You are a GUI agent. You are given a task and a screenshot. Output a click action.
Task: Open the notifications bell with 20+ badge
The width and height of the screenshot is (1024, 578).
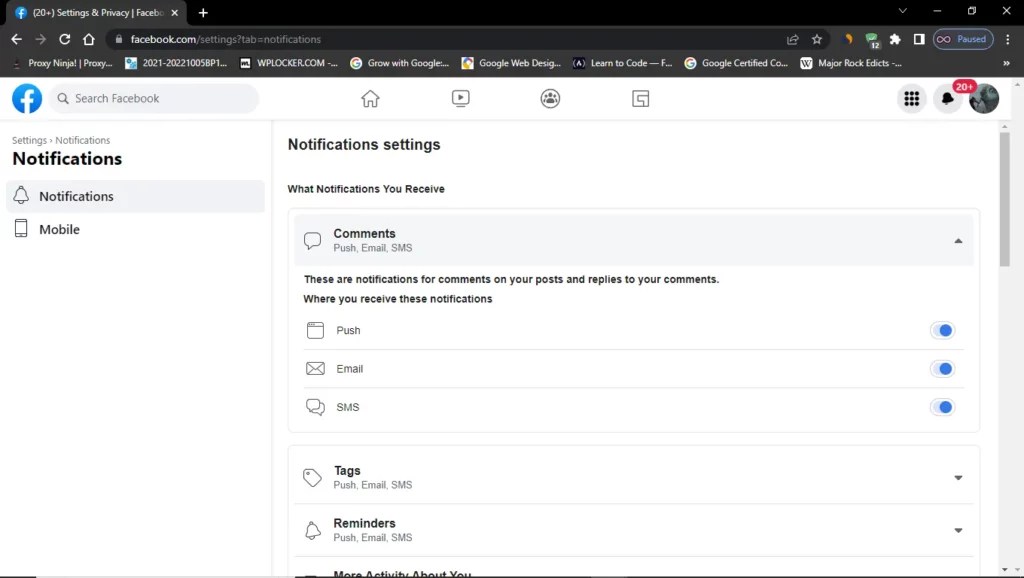coord(947,98)
